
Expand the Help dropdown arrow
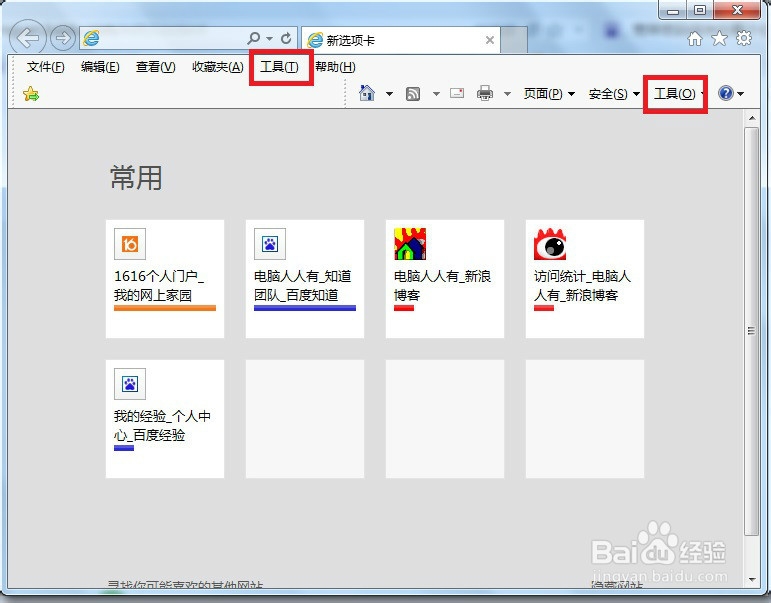[741, 93]
